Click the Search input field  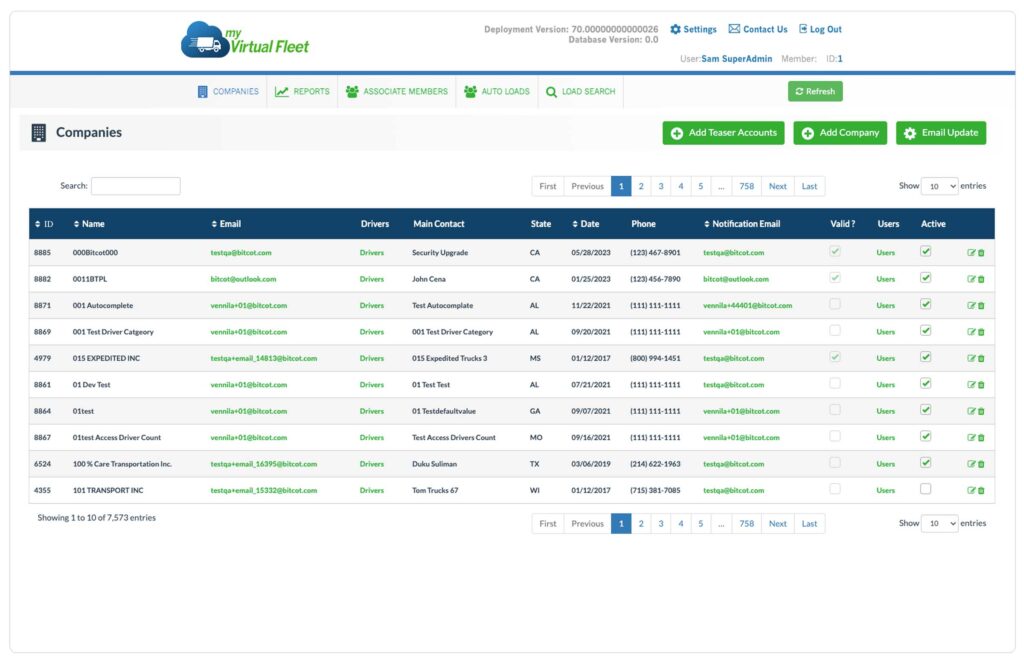click(x=135, y=186)
